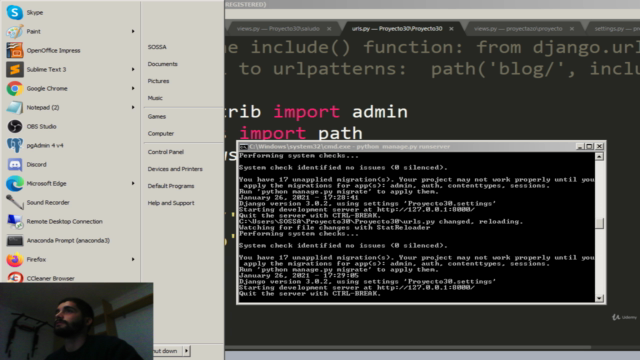Open Pictures from Start menu
Image resolution: width=640 pixels, height=360 pixels.
coord(158,81)
